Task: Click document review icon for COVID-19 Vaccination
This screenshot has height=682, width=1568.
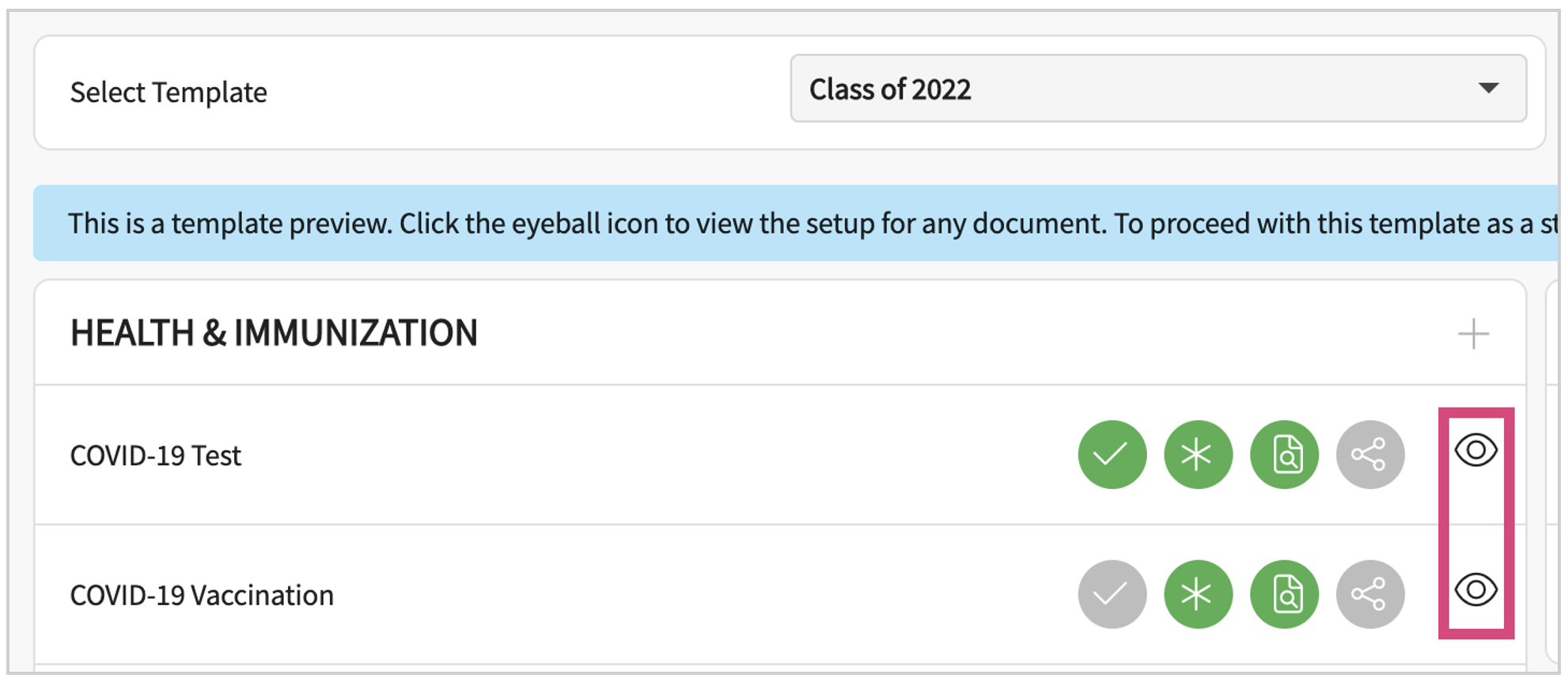Action: pos(1284,594)
